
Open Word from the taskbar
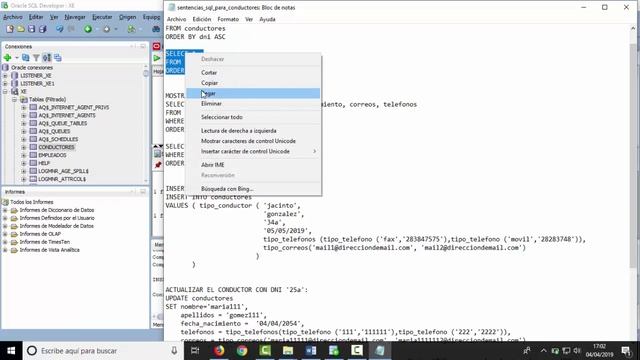(x=311, y=351)
